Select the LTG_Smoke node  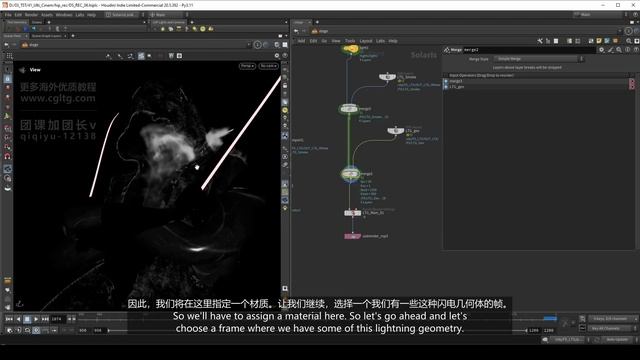tap(387, 77)
